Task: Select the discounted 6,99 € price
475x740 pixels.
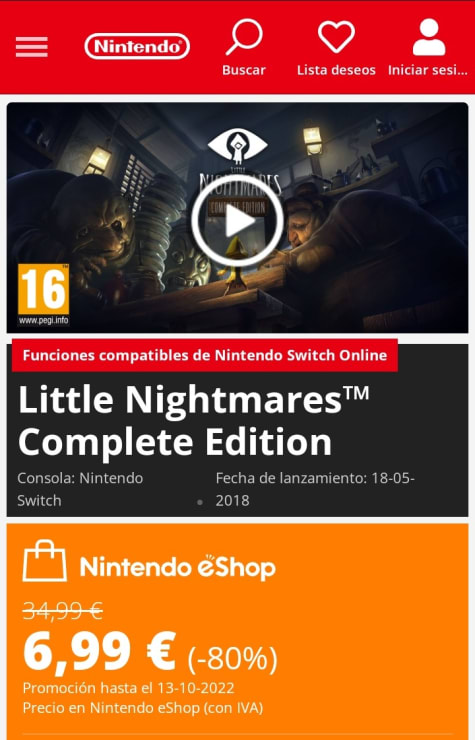Action: (100, 652)
